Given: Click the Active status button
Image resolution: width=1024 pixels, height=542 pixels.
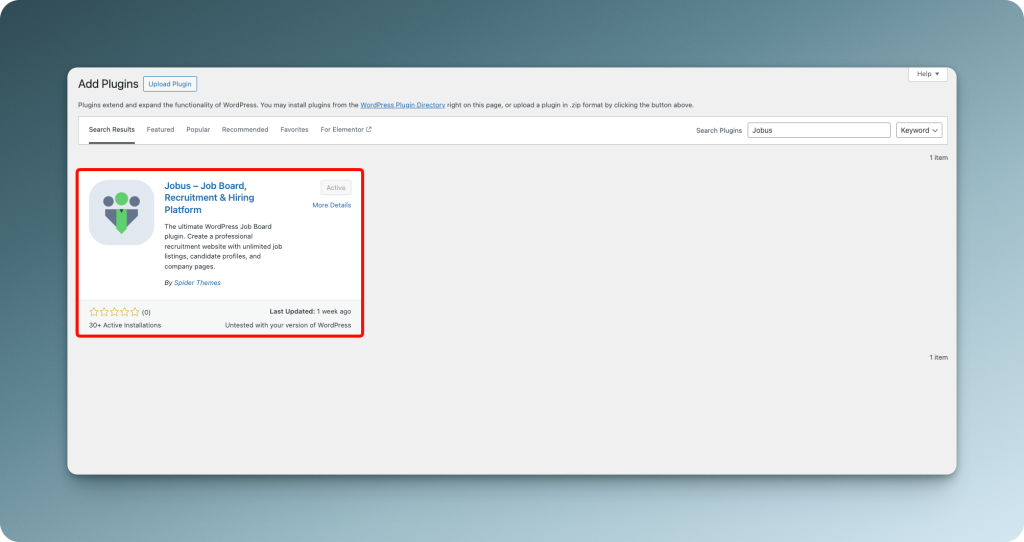Looking at the screenshot, I should (x=336, y=188).
